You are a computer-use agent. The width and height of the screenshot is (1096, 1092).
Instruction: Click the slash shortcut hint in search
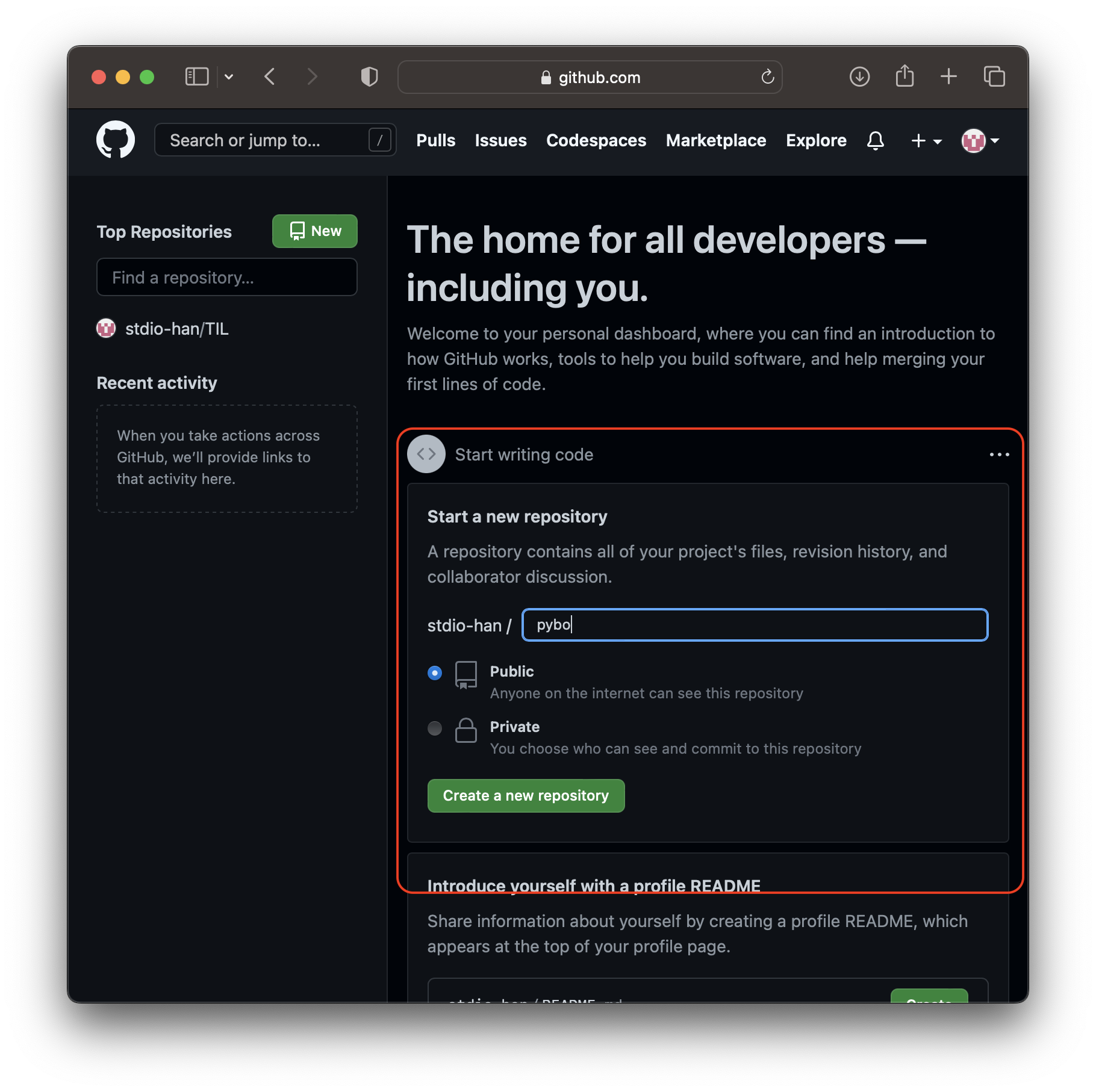[379, 140]
